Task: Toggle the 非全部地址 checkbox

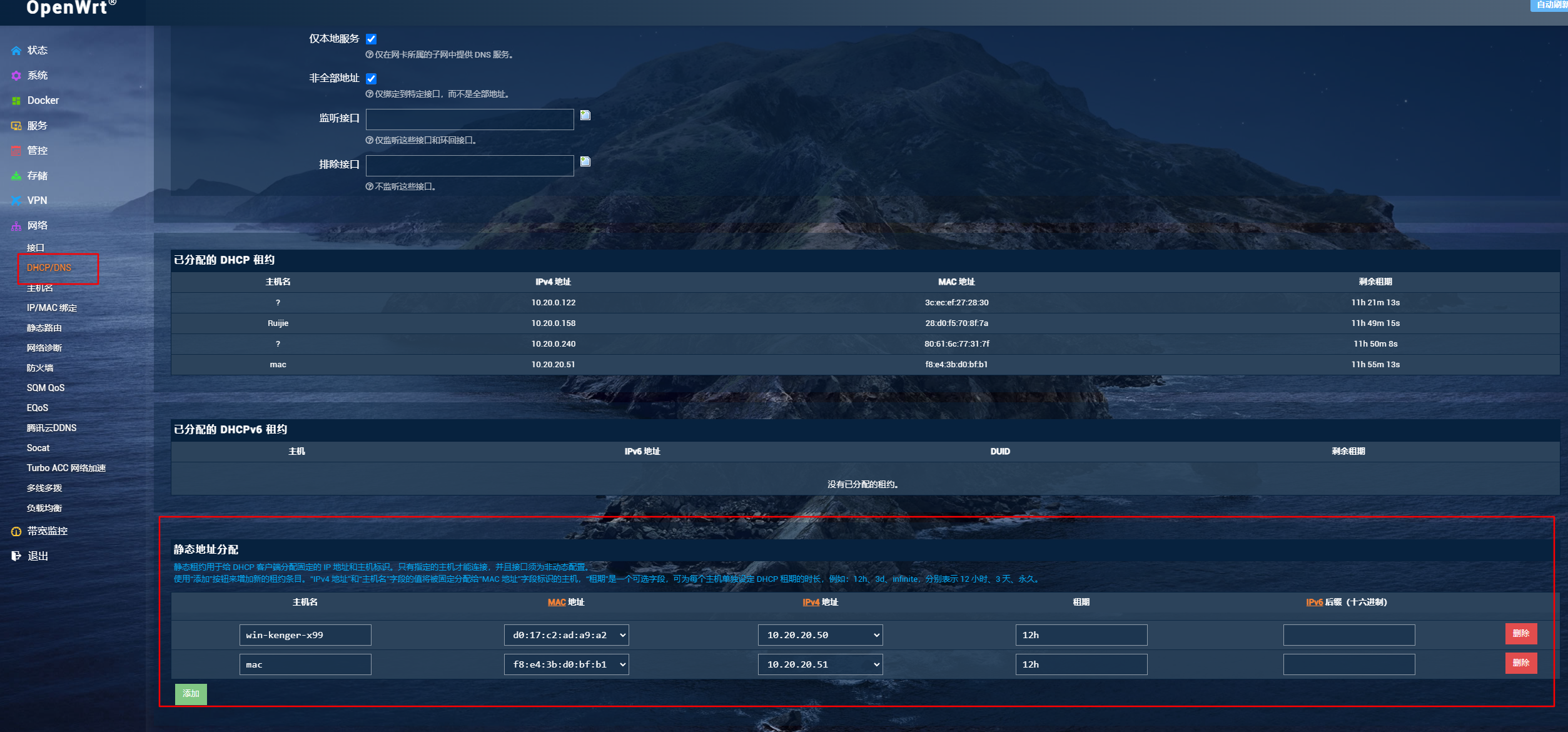Action: point(372,78)
